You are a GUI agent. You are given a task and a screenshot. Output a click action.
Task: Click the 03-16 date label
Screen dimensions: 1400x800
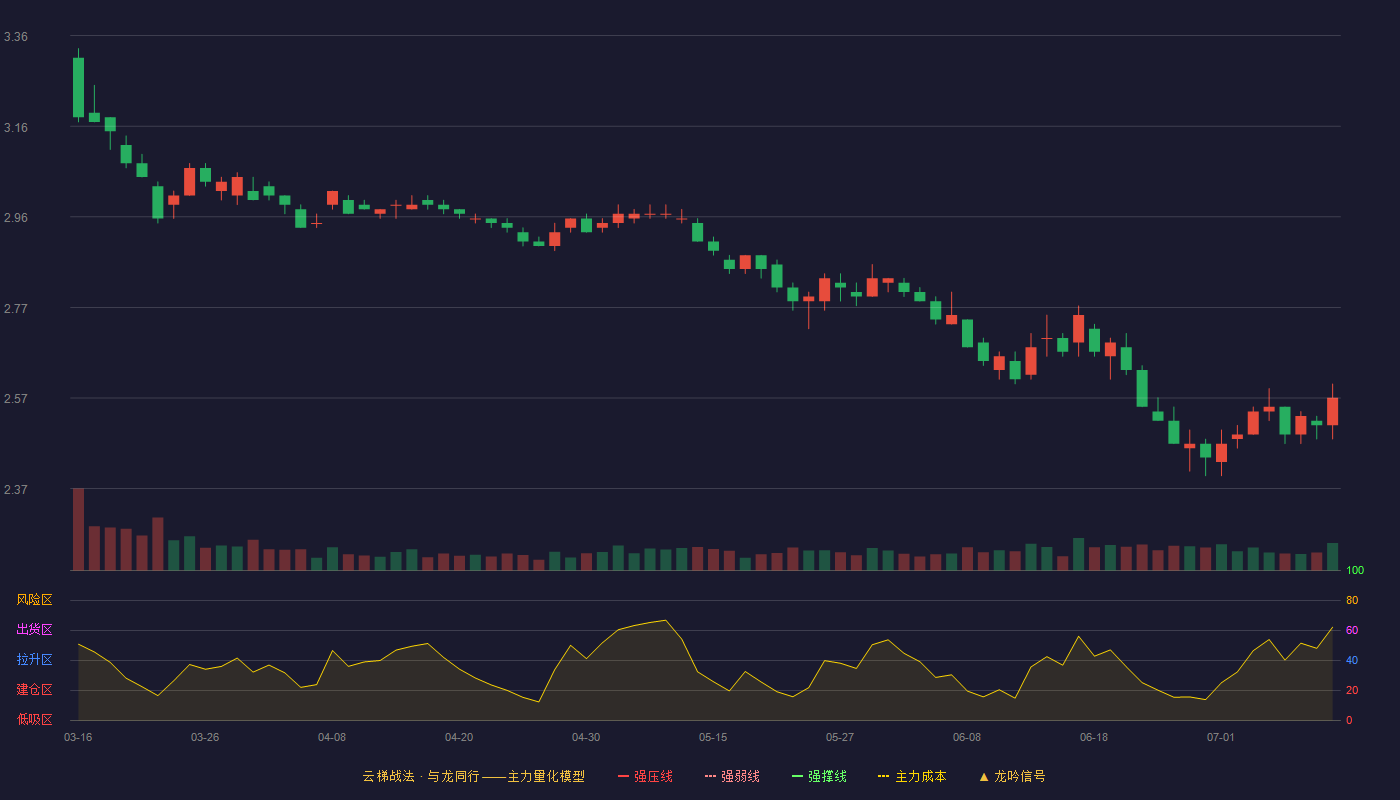(78, 737)
